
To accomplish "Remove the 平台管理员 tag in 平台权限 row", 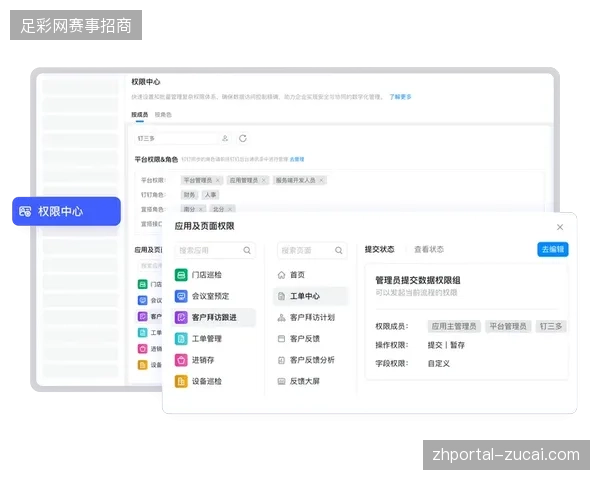I will pyautogui.click(x=218, y=180).
